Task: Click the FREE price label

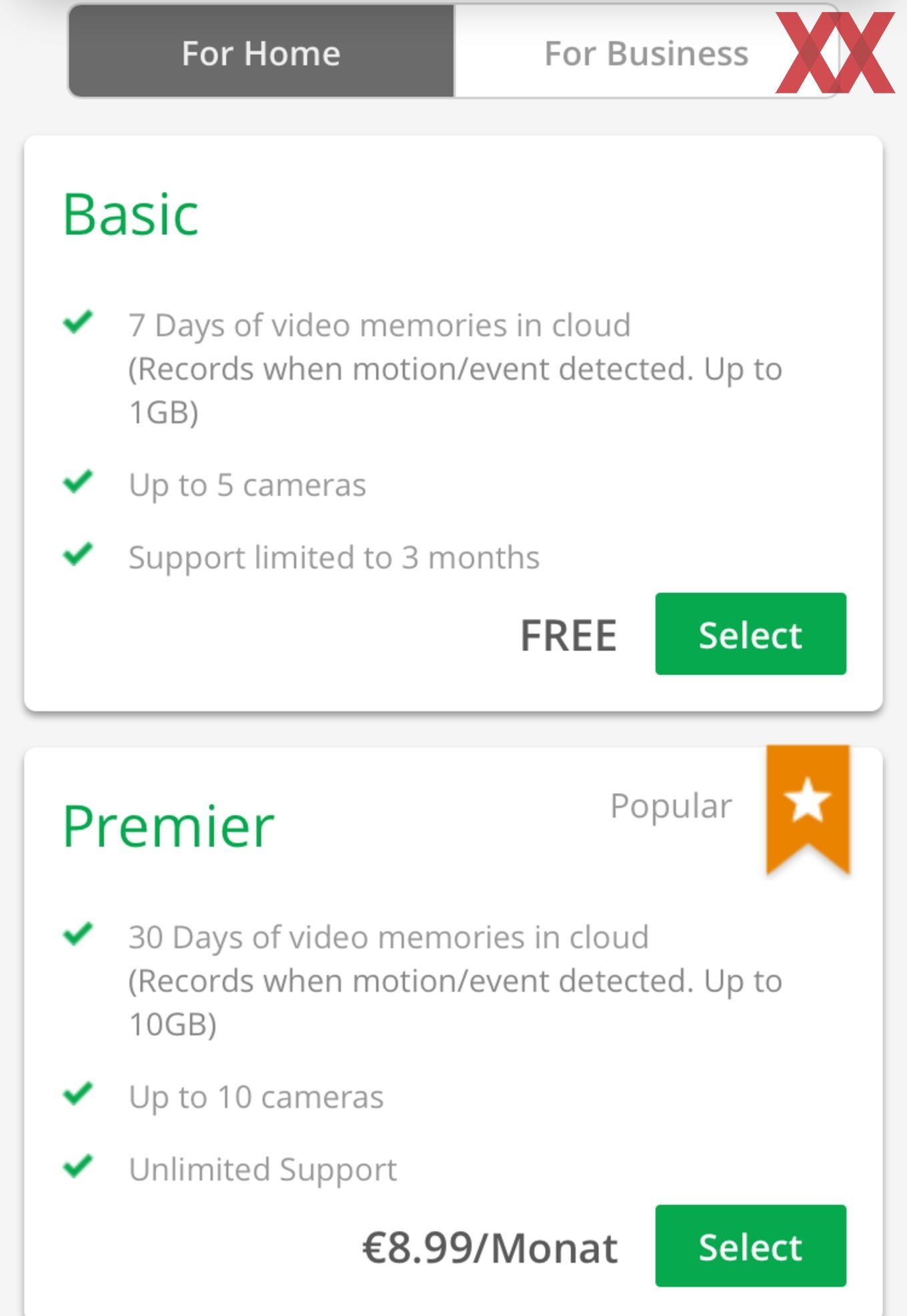Action: pos(568,636)
